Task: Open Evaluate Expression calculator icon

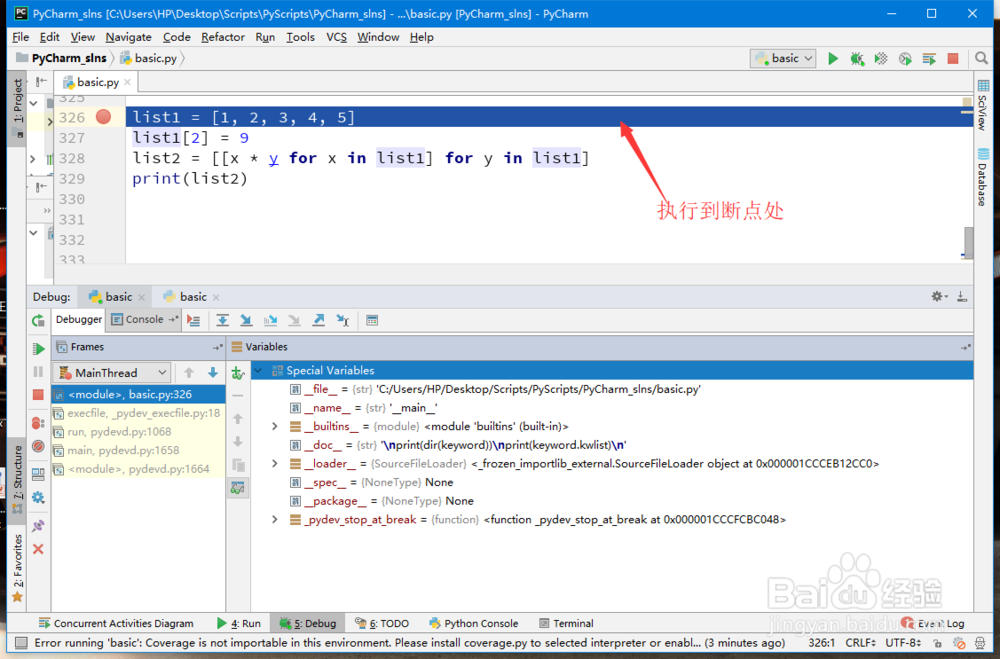Action: 372,320
